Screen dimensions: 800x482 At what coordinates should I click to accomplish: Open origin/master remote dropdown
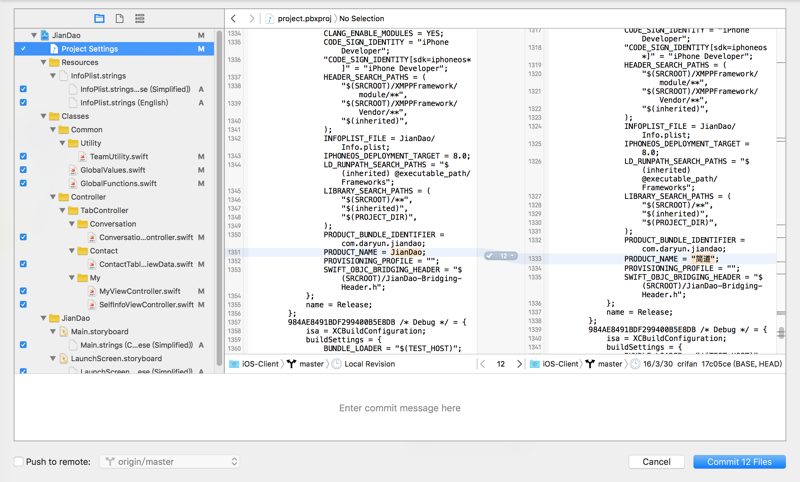(x=169, y=462)
